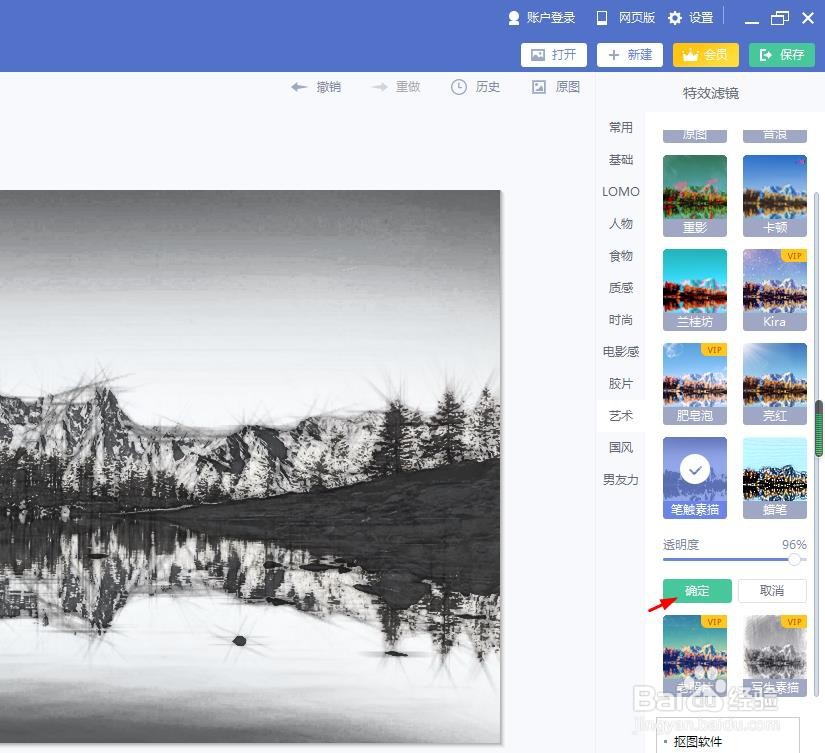
Task: Cancel filter with 取消 button
Action: 772,591
